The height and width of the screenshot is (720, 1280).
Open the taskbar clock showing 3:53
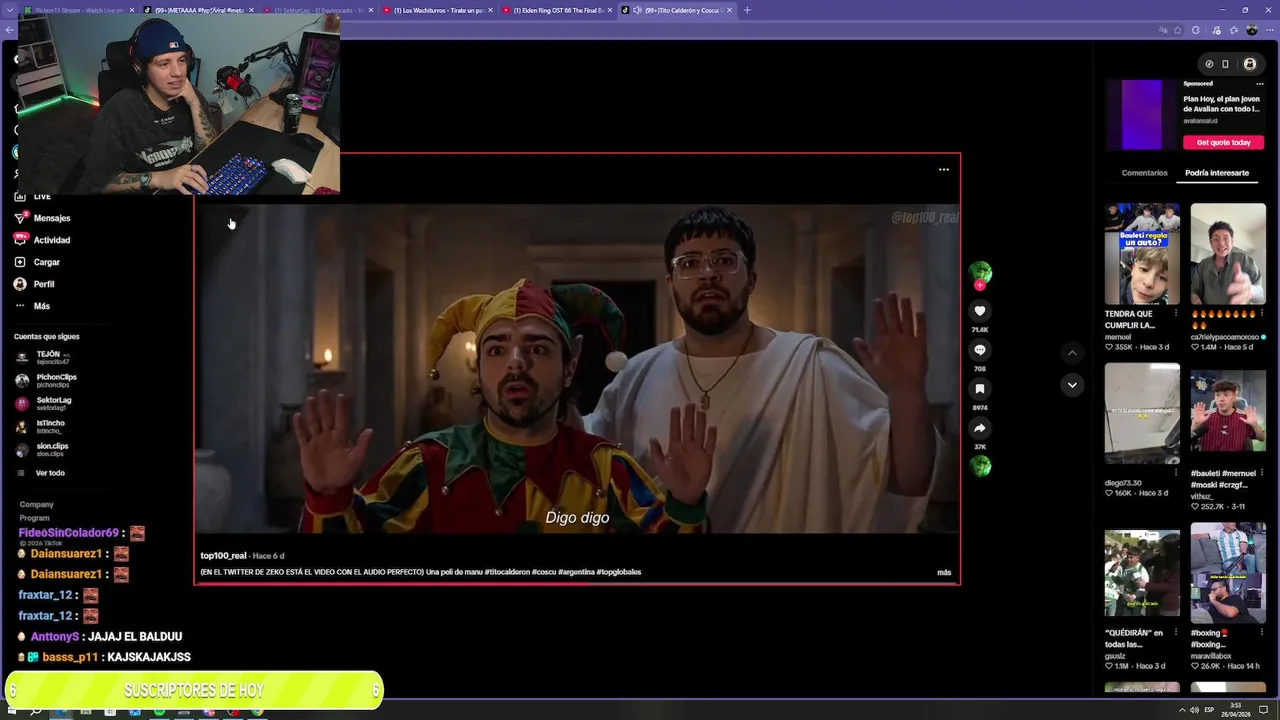click(x=1237, y=710)
